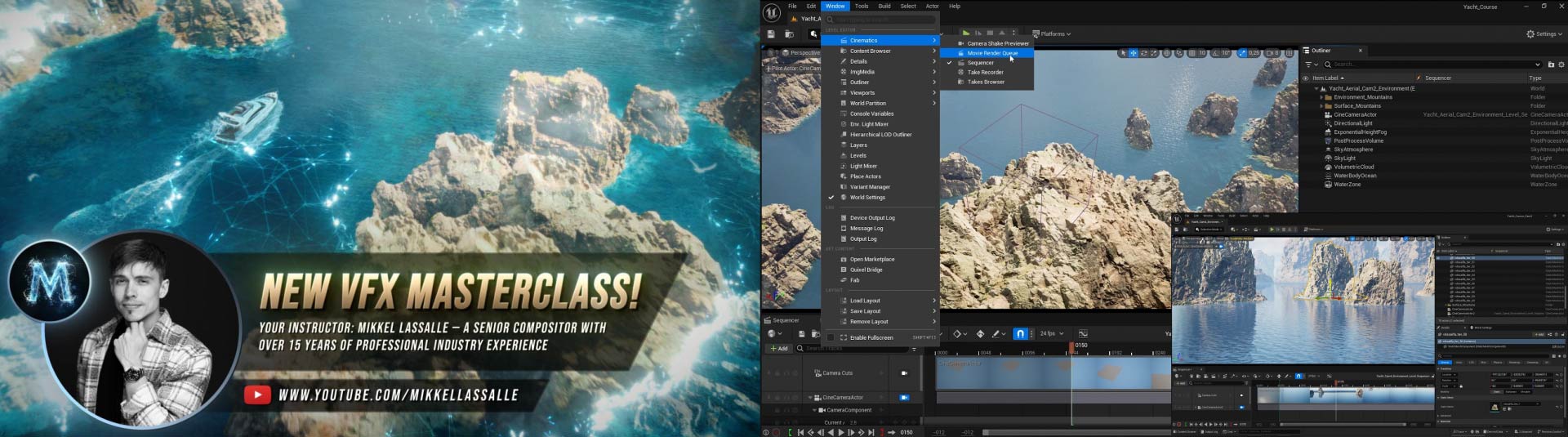Toggle the blue snapping magnet in Sequencer
The height and width of the screenshot is (437, 1568).
click(1020, 333)
